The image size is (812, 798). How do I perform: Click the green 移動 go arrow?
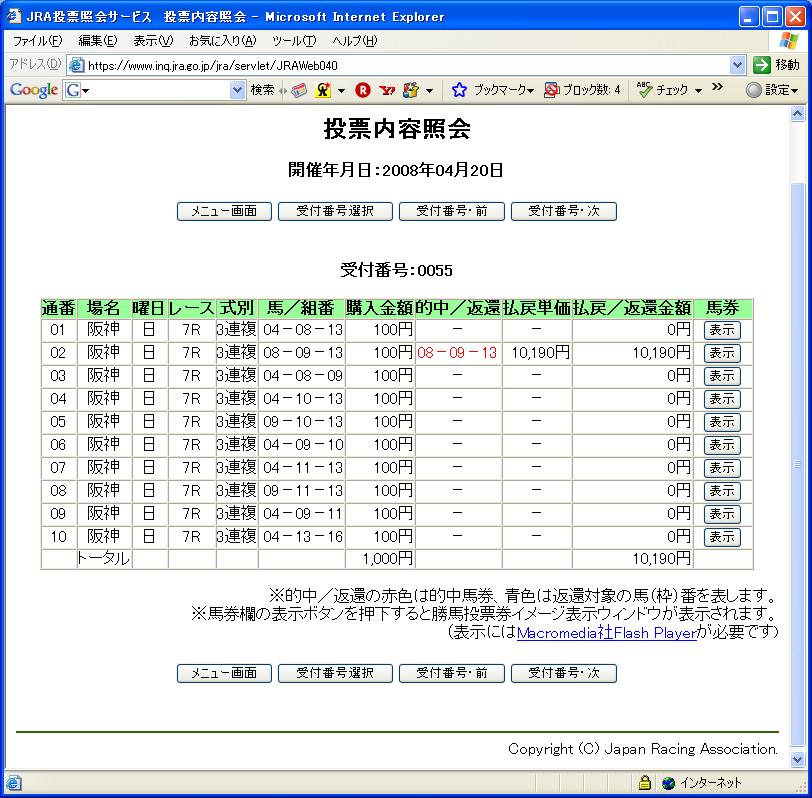pos(762,65)
